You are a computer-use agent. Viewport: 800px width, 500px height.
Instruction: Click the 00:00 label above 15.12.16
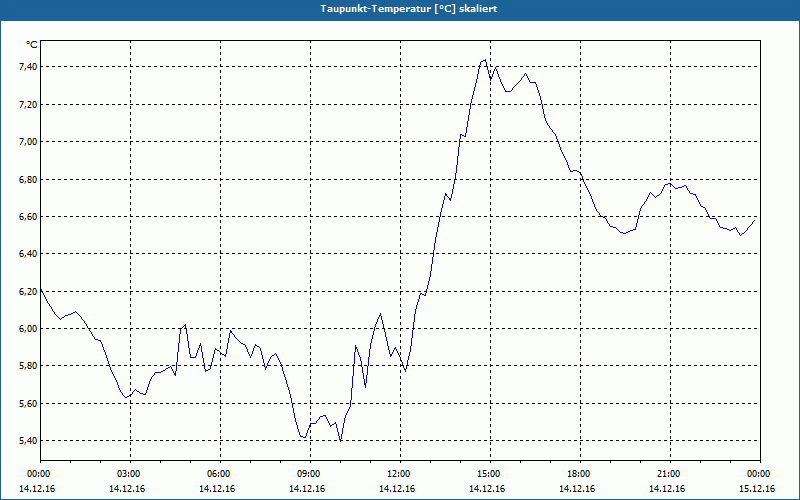click(x=758, y=474)
